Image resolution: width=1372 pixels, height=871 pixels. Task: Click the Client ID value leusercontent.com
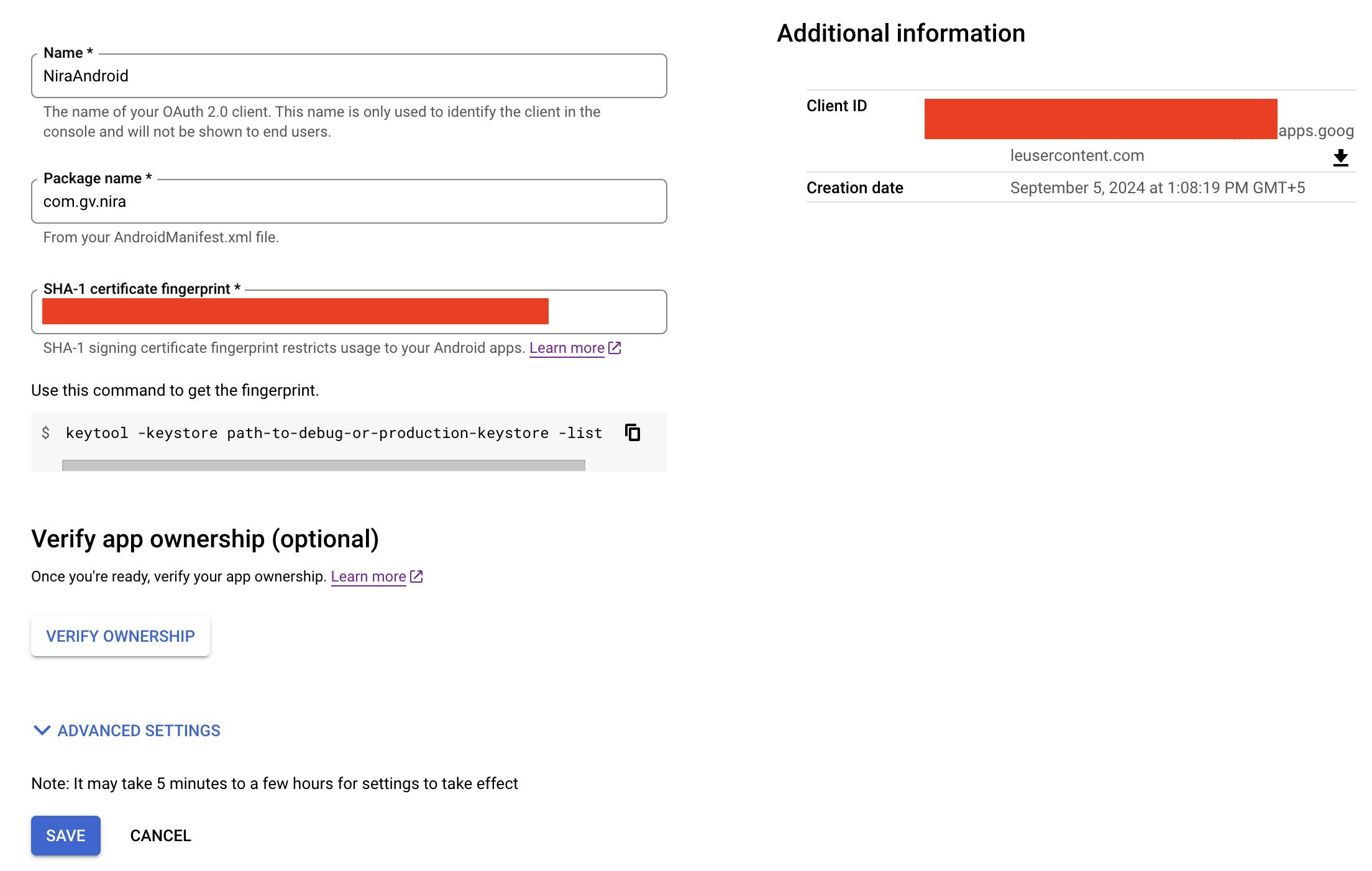click(x=1077, y=156)
